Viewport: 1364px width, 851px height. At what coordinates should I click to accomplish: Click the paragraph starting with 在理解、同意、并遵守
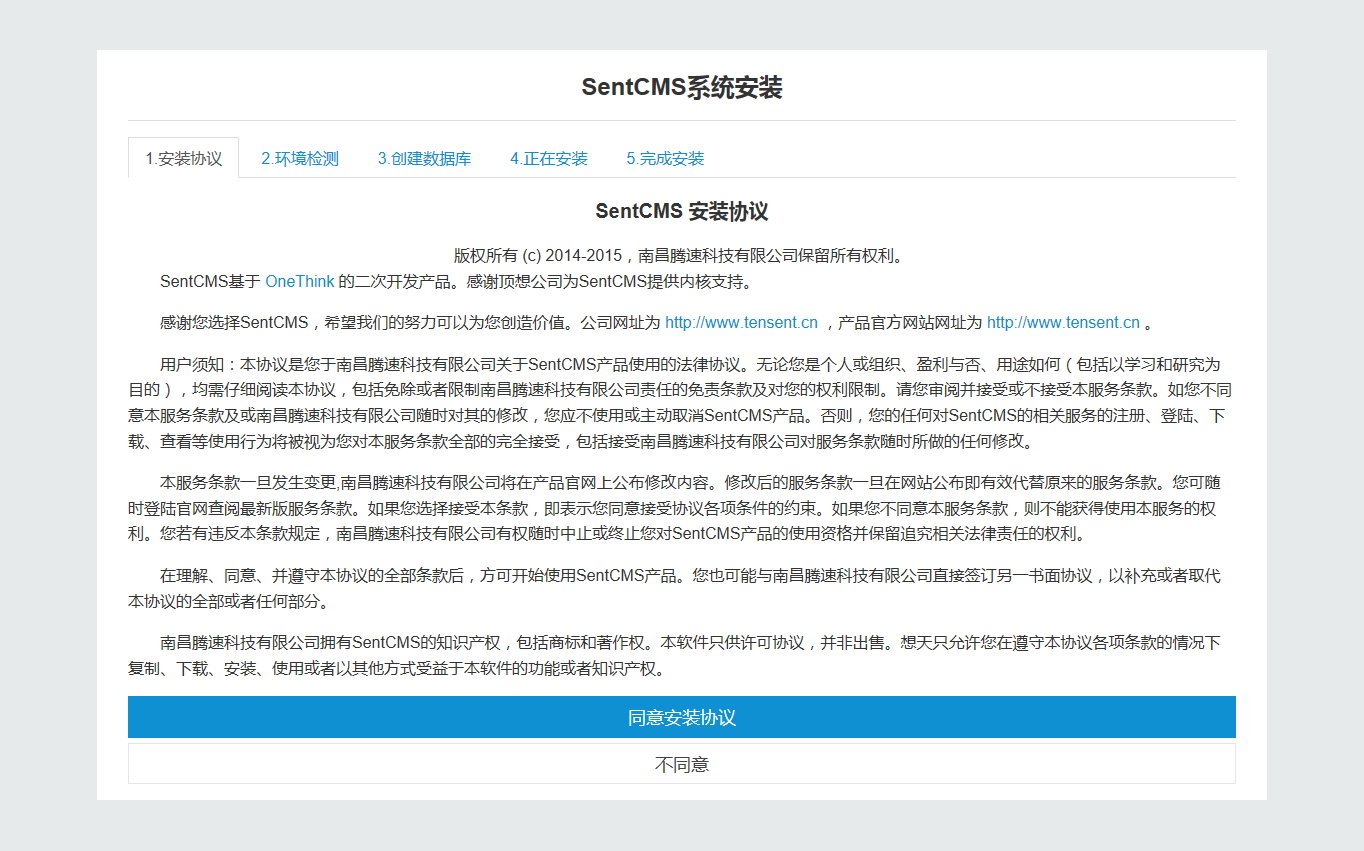tap(682, 589)
